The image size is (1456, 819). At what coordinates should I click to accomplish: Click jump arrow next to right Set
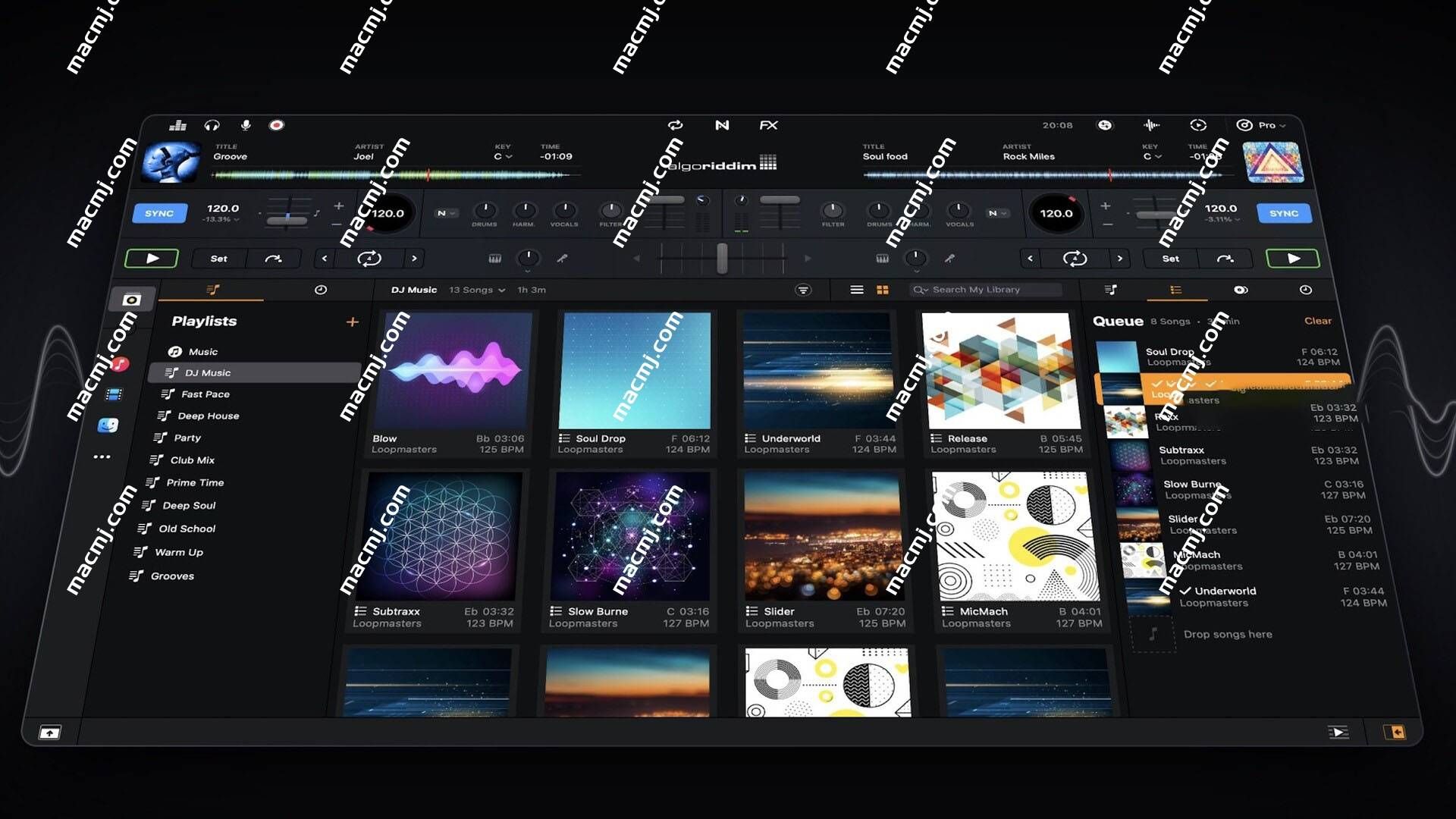point(1225,259)
